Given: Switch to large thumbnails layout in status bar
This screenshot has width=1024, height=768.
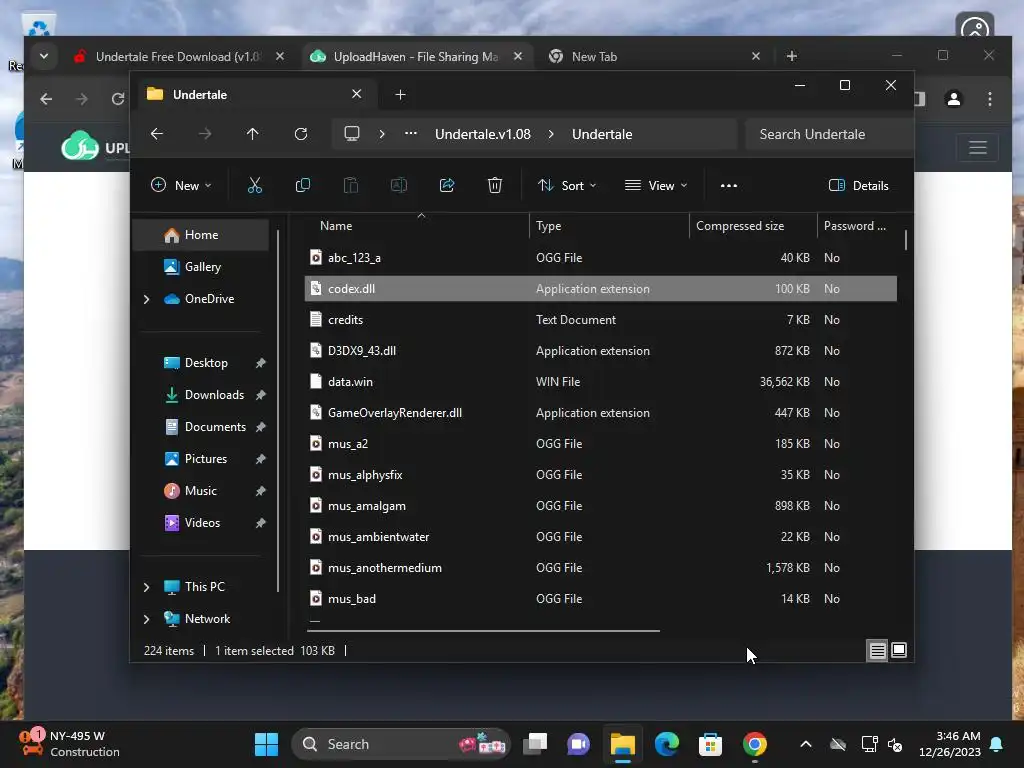Looking at the screenshot, I should 899,650.
